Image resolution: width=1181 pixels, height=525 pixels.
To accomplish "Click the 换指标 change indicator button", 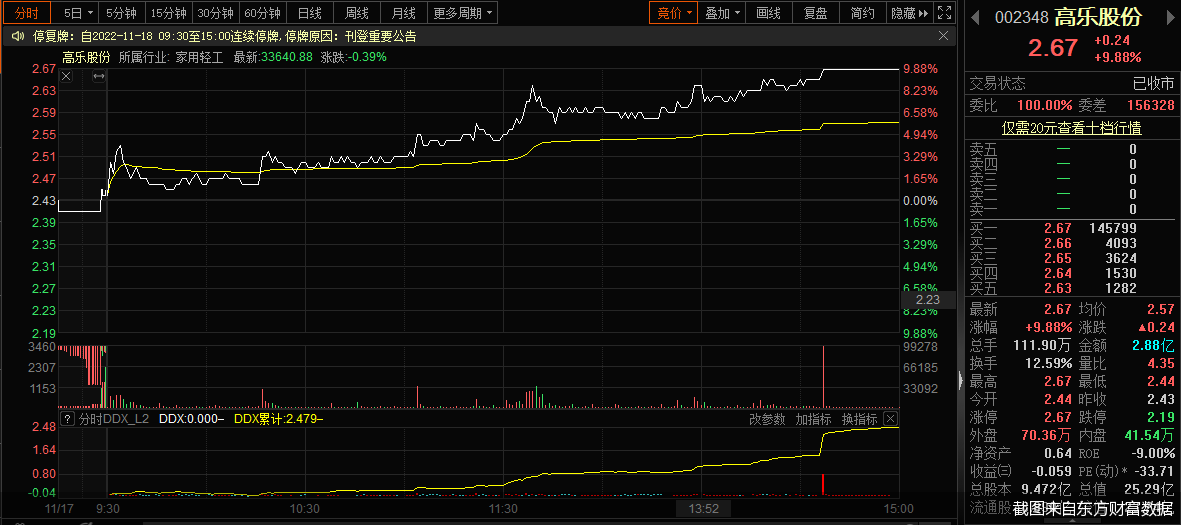I will 859,419.
